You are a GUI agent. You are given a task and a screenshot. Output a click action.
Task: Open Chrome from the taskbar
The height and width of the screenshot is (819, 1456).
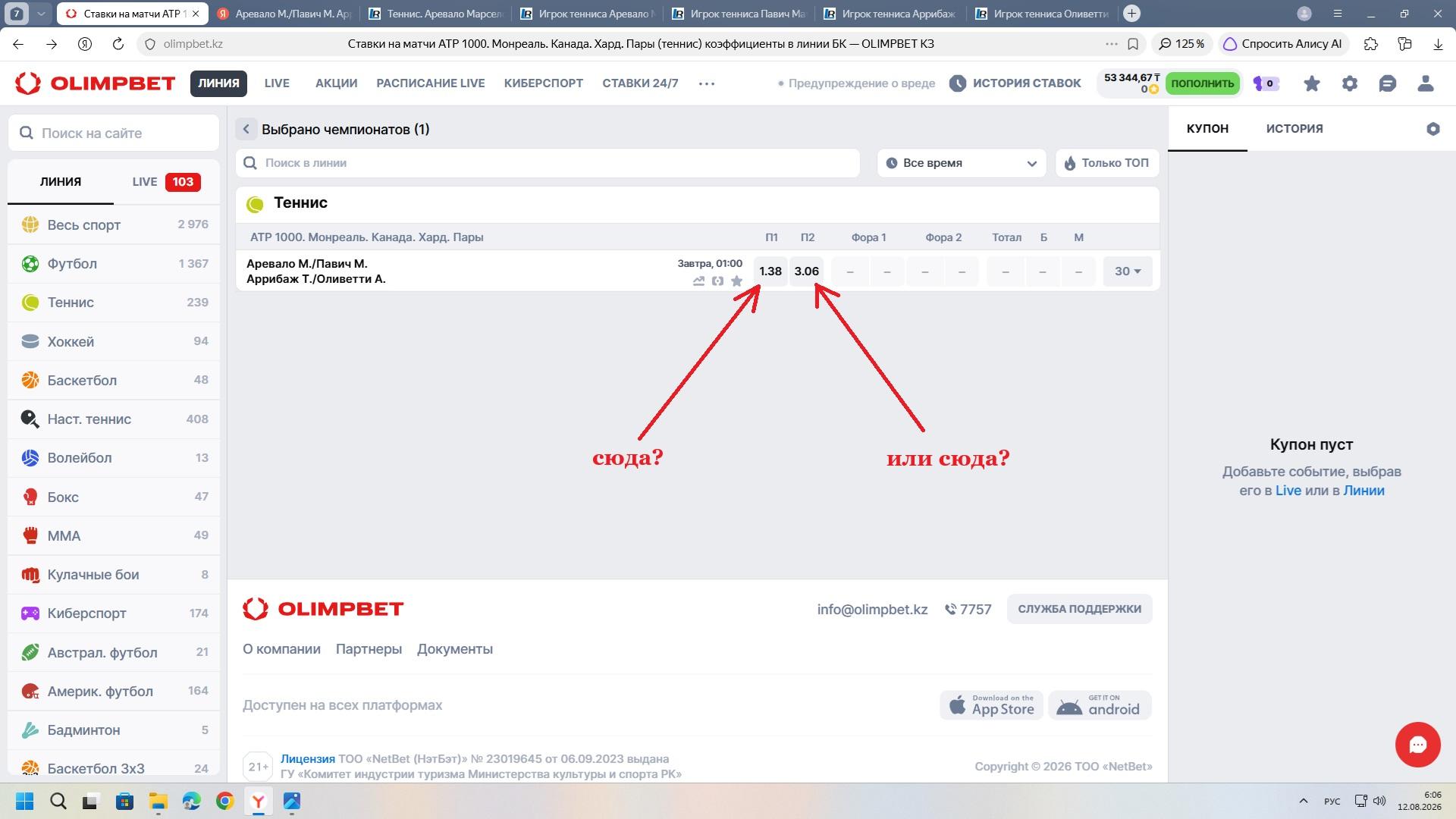[225, 801]
